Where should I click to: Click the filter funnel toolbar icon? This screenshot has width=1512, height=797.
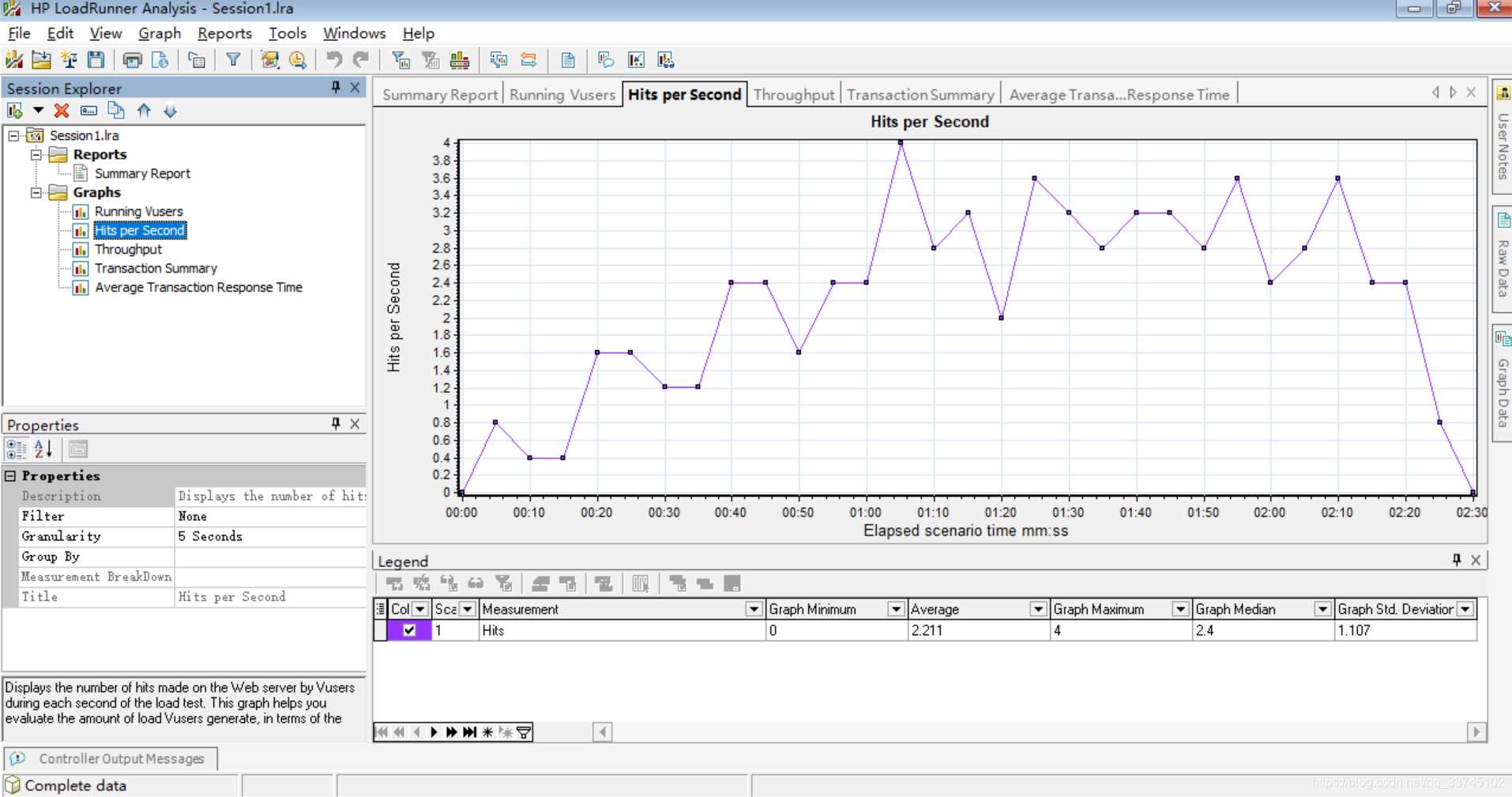coord(233,60)
